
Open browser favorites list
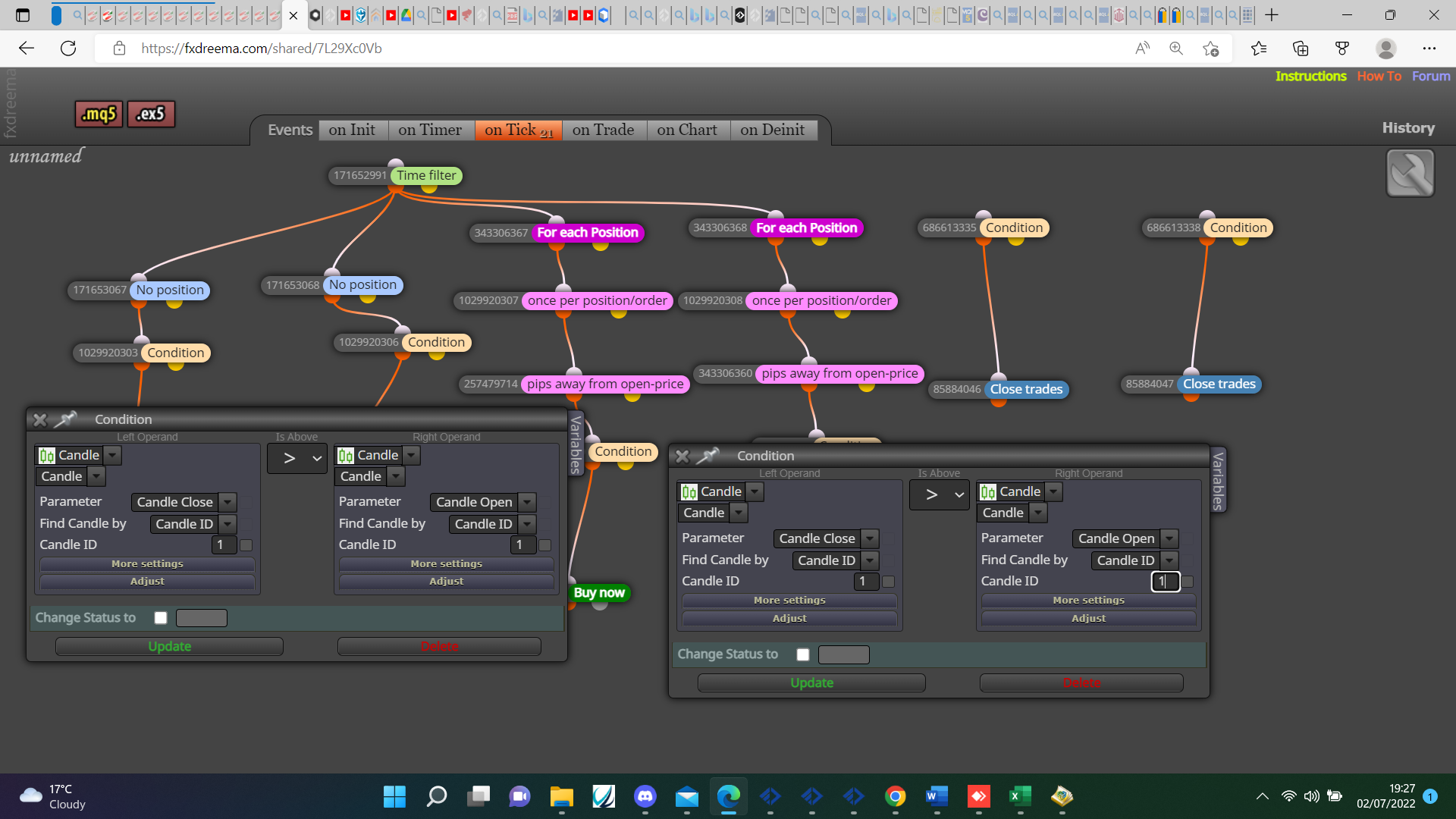1259,49
